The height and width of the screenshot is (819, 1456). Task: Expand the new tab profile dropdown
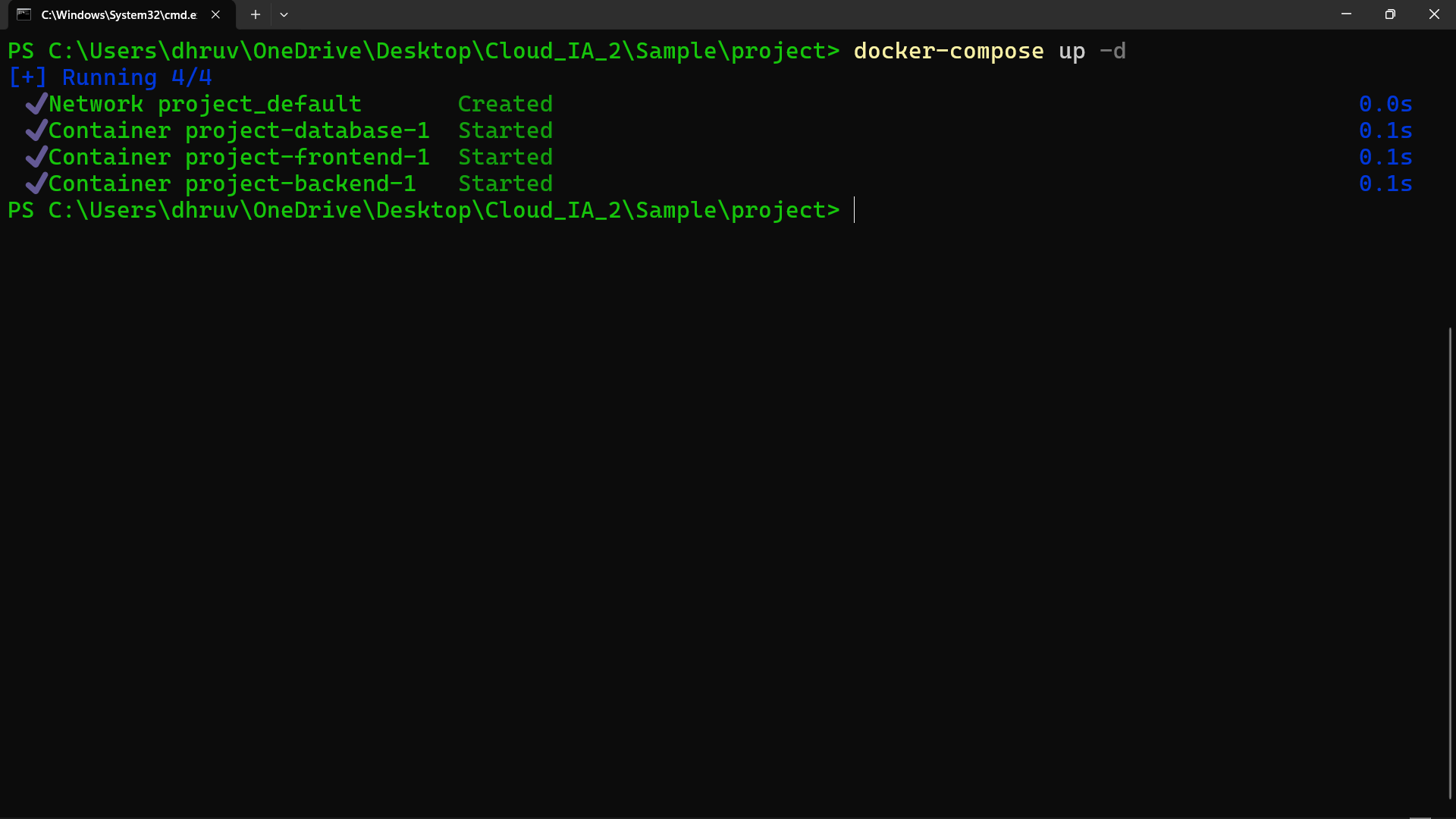tap(284, 14)
